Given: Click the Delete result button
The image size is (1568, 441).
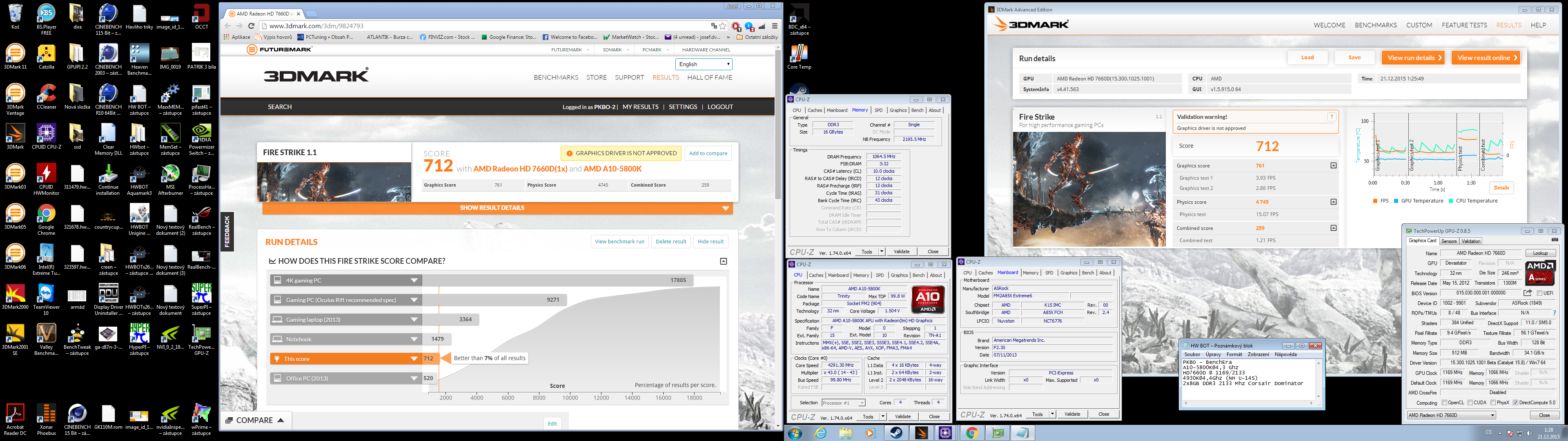Looking at the screenshot, I should tap(671, 241).
